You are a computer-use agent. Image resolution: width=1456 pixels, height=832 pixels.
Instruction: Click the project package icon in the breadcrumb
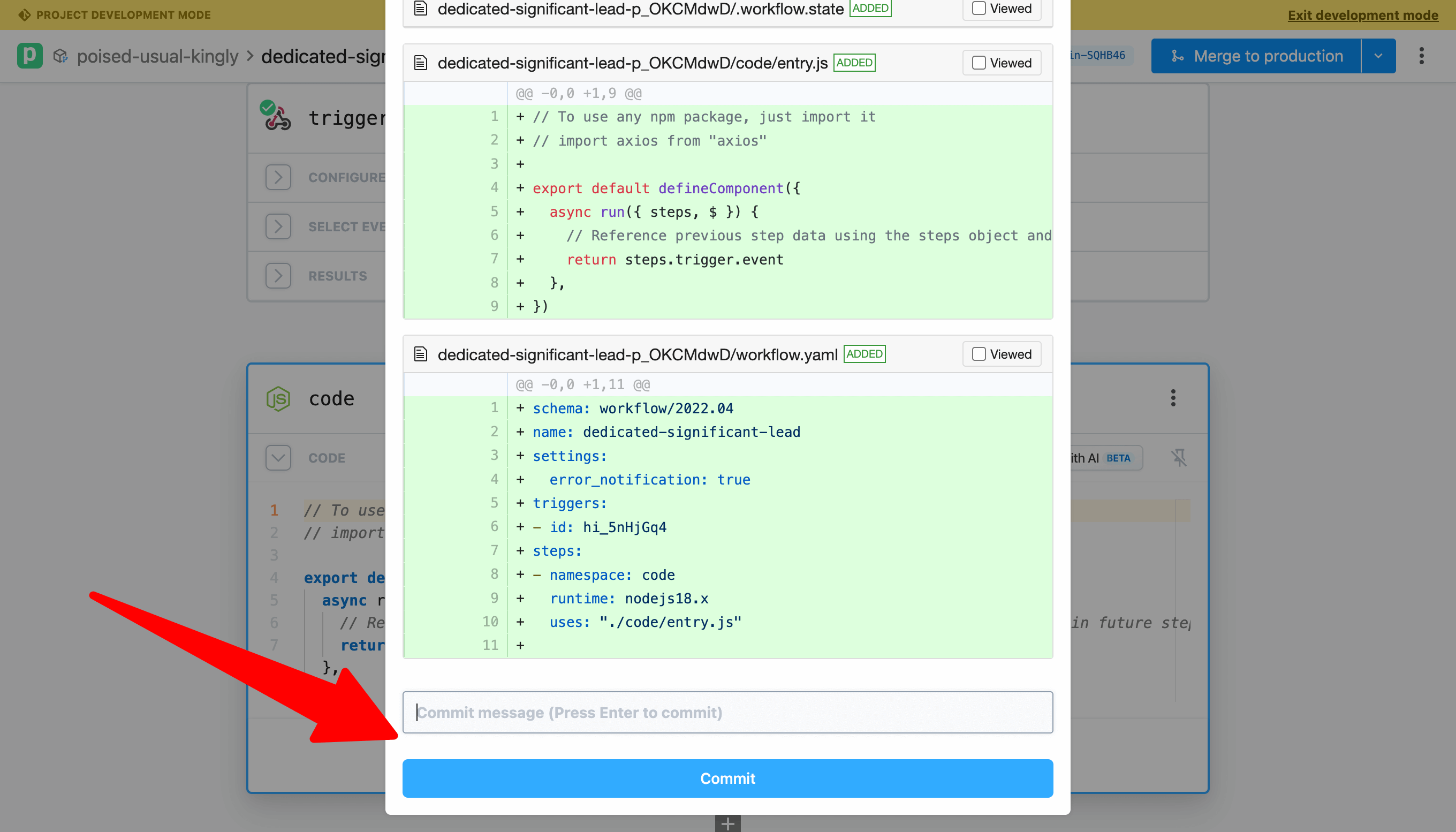(x=60, y=56)
